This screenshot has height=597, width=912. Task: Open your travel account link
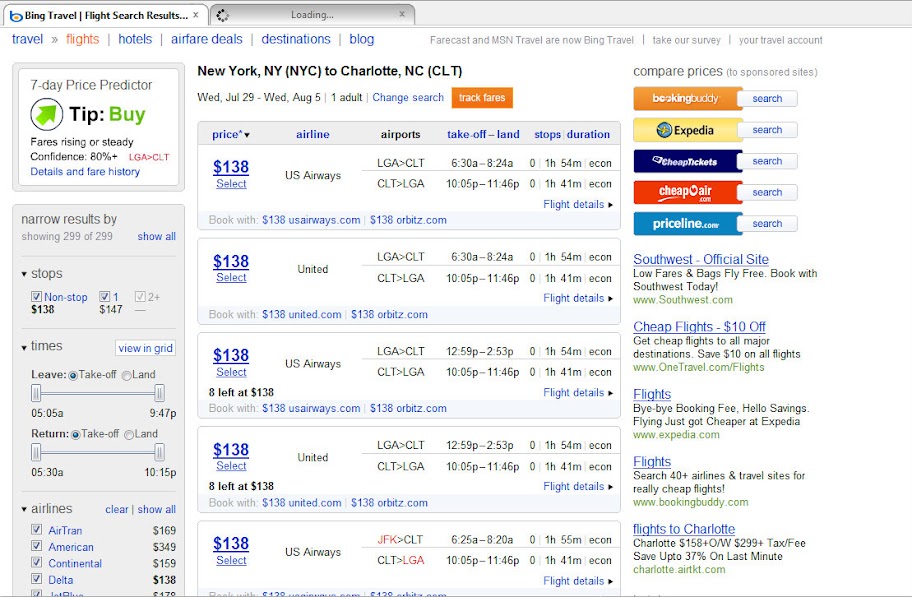pos(781,40)
